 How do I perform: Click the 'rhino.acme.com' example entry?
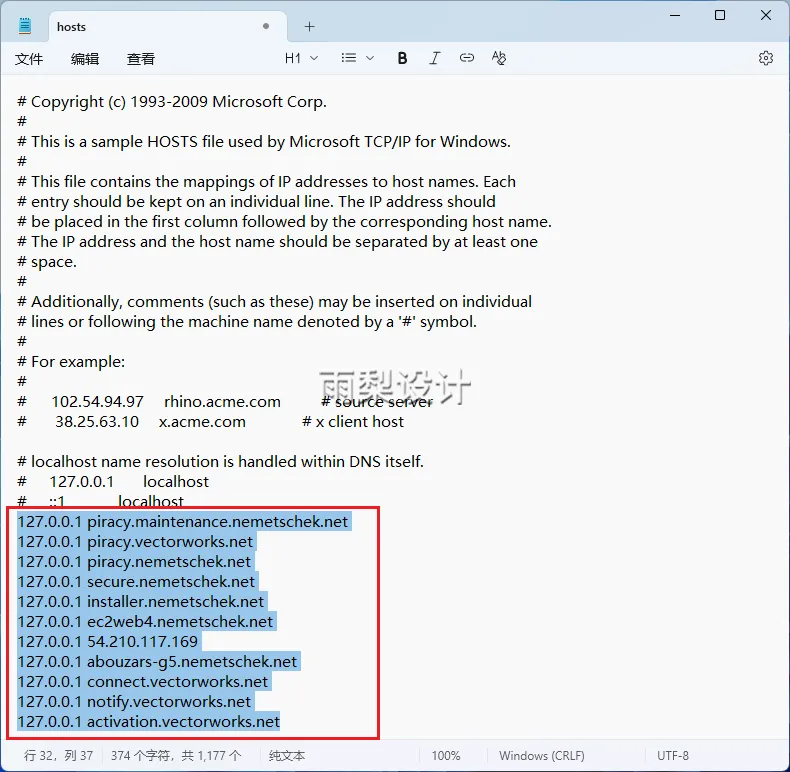coord(222,402)
